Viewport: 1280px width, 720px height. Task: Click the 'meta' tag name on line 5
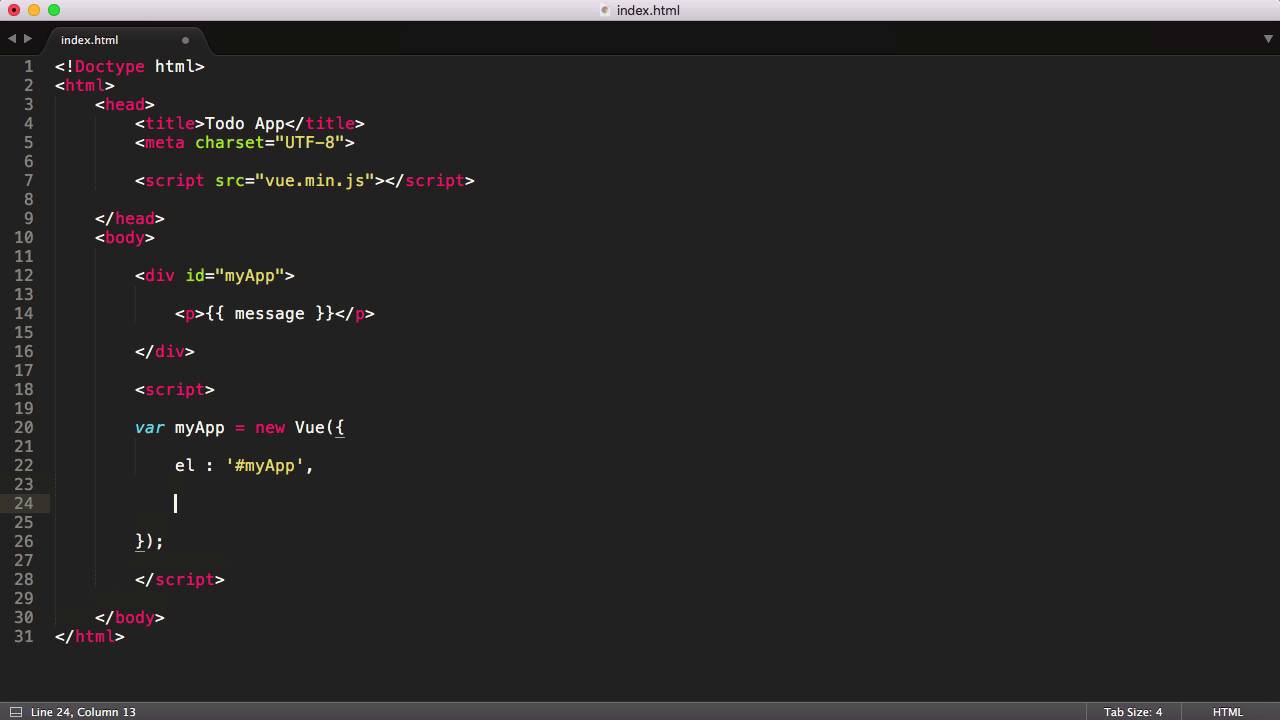165,142
